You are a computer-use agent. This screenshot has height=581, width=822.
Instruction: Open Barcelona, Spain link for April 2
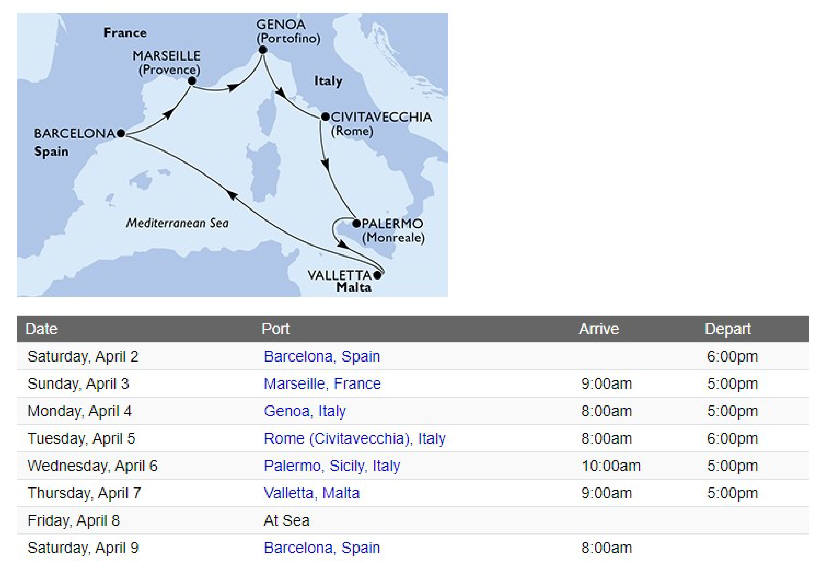pyautogui.click(x=321, y=357)
